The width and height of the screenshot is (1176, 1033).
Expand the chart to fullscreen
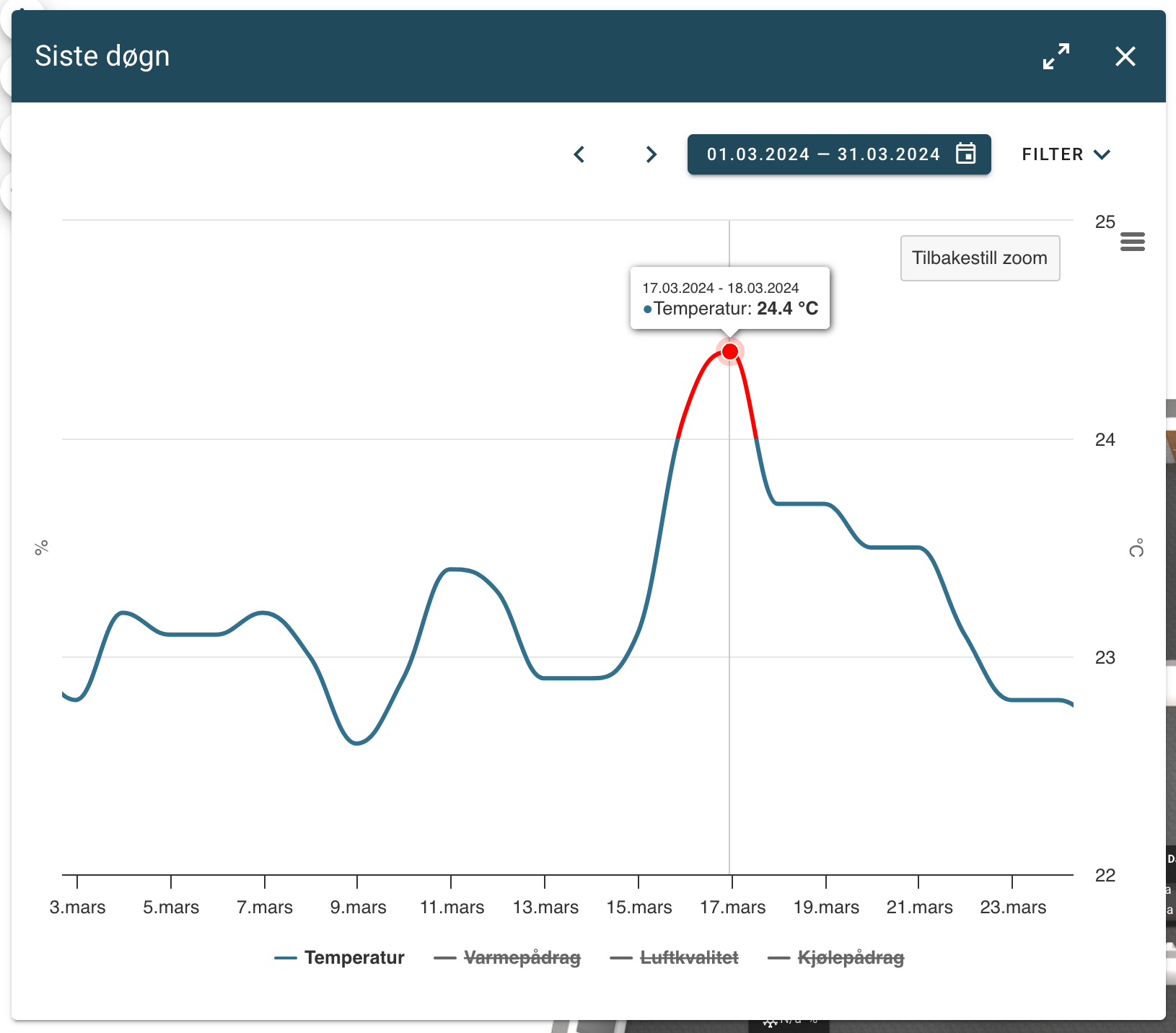tap(1056, 56)
